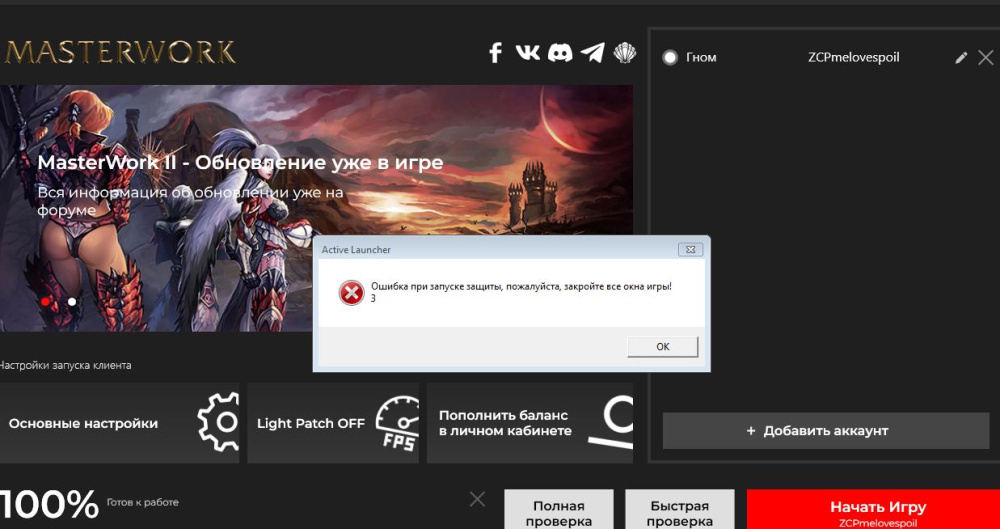The image size is (1000, 529).
Task: Cancel progress with X near 100%
Action: coord(478,499)
